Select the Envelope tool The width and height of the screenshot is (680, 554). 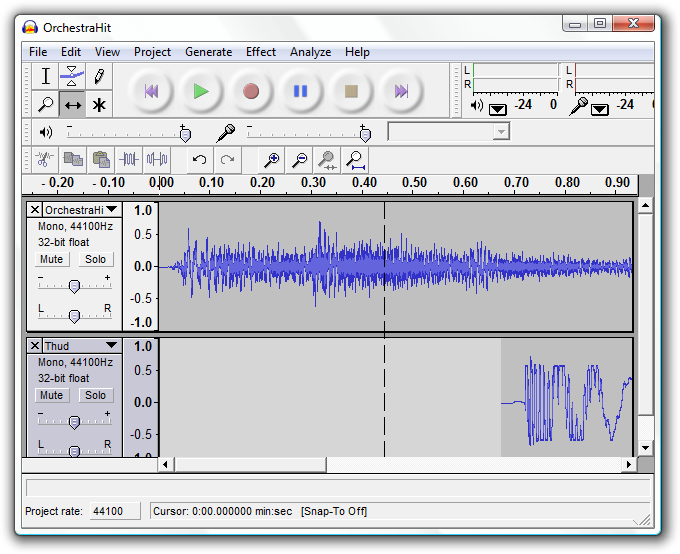pyautogui.click(x=72, y=76)
